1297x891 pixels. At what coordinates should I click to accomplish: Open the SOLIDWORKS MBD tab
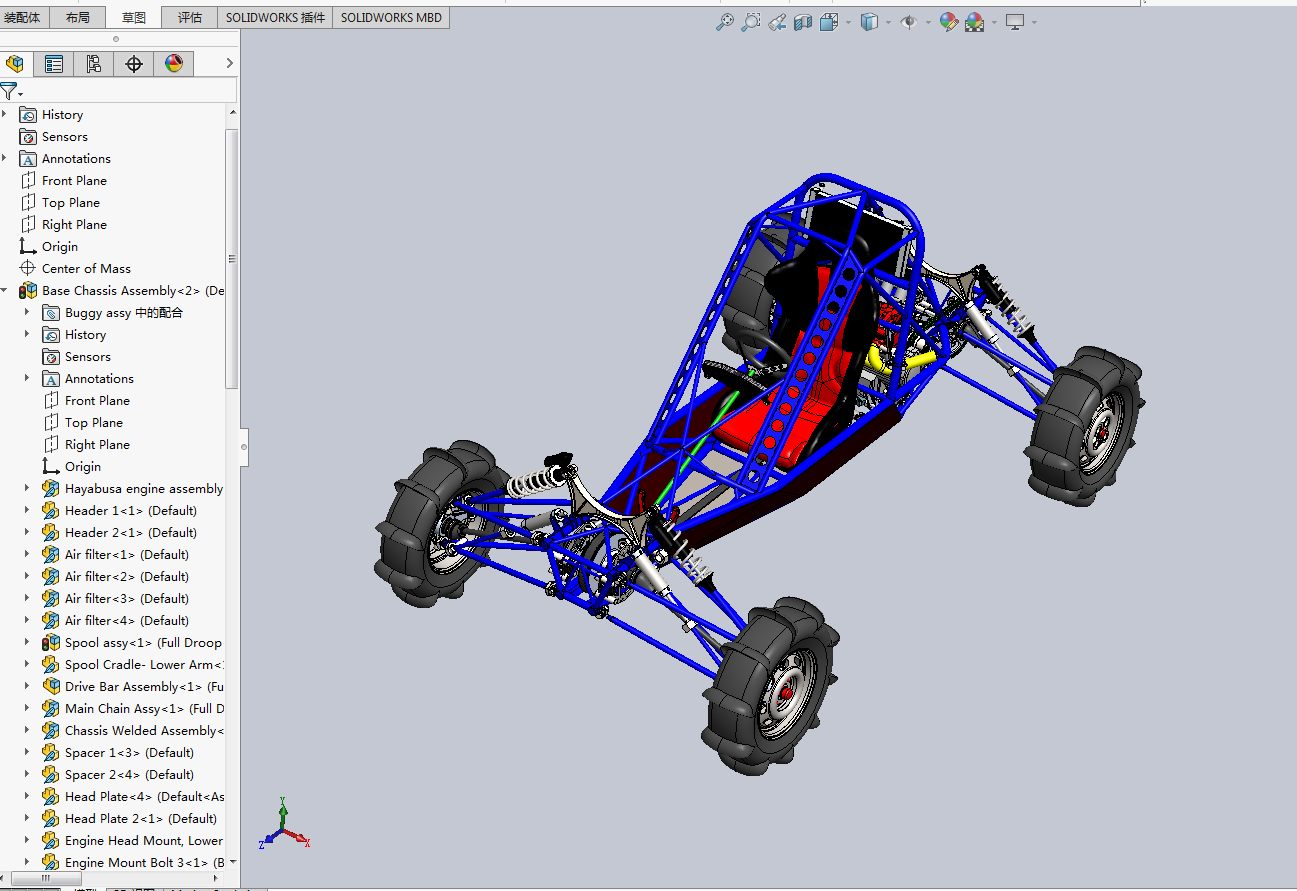[391, 17]
